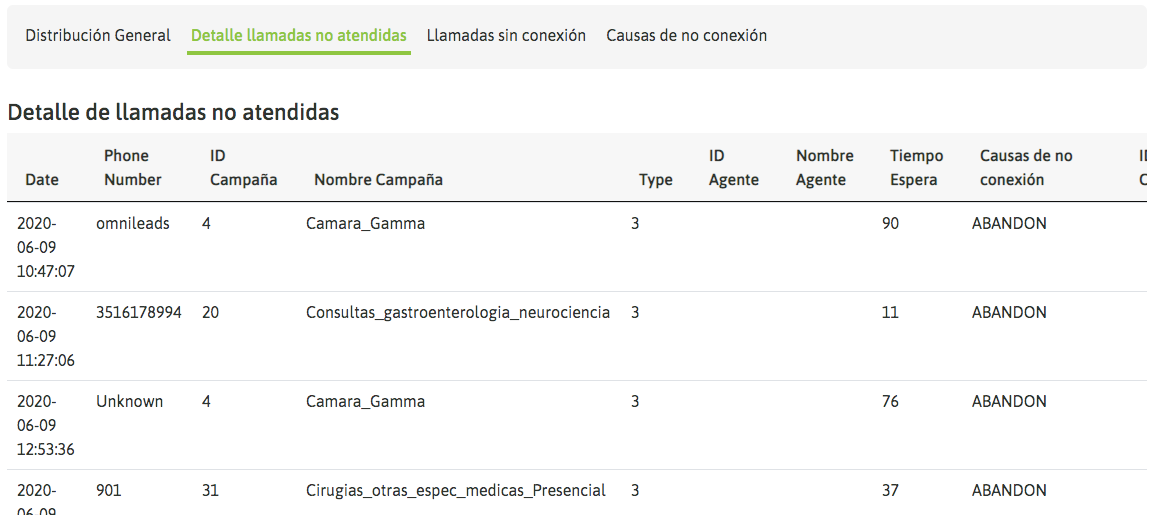Image resolution: width=1153 pixels, height=515 pixels.
Task: Click the ID Campaña column header
Action: point(243,168)
